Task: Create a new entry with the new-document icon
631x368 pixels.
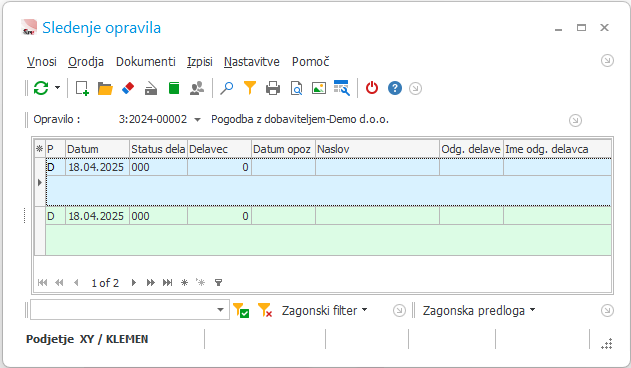Action: tap(82, 88)
